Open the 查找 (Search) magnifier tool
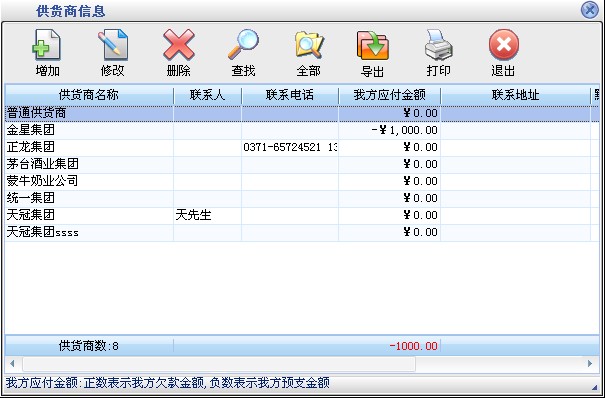The width and height of the screenshot is (605, 398). click(243, 52)
